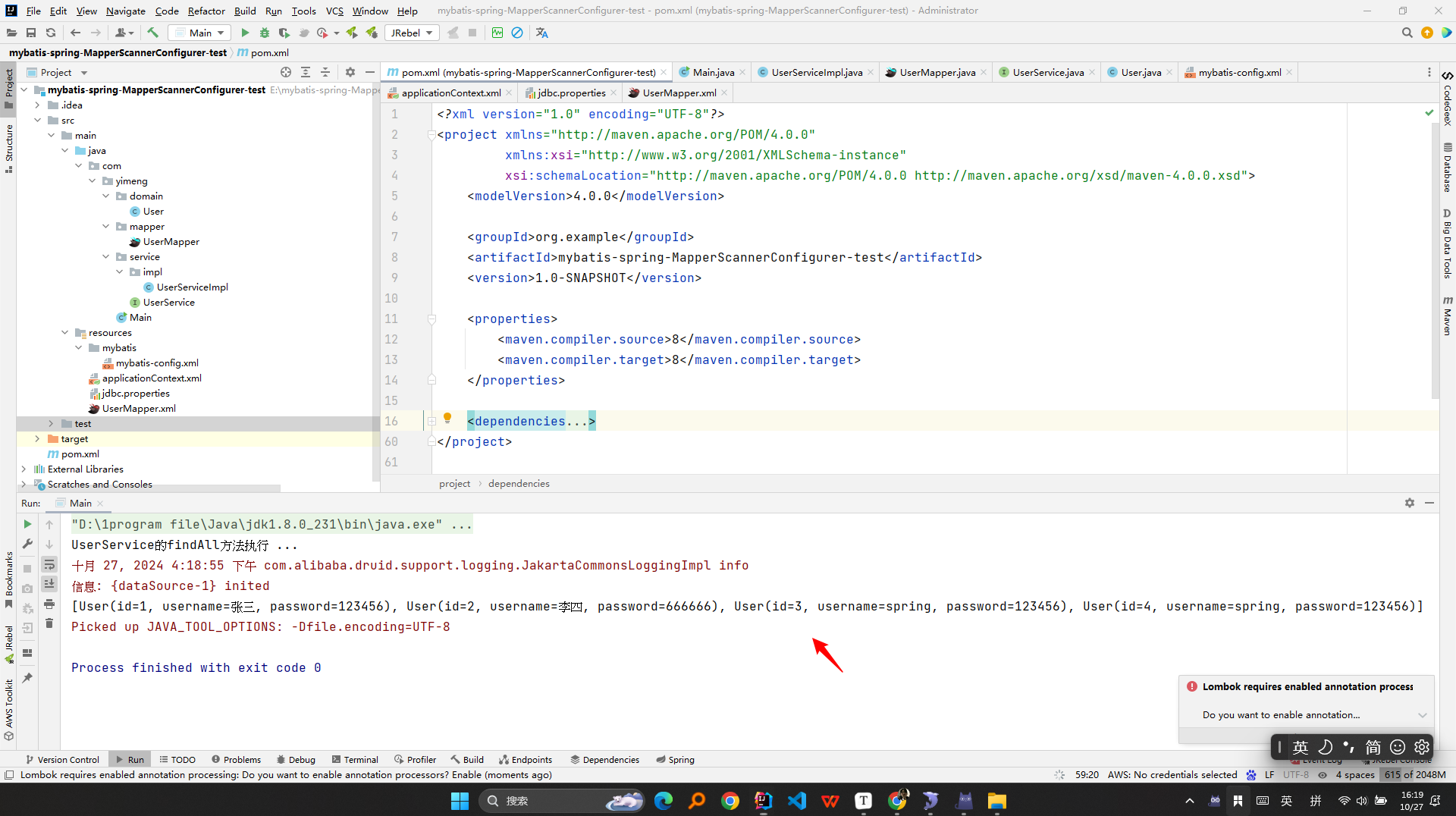Image resolution: width=1456 pixels, height=816 pixels.
Task: Navigate back with the left arrow
Action: tap(75, 33)
